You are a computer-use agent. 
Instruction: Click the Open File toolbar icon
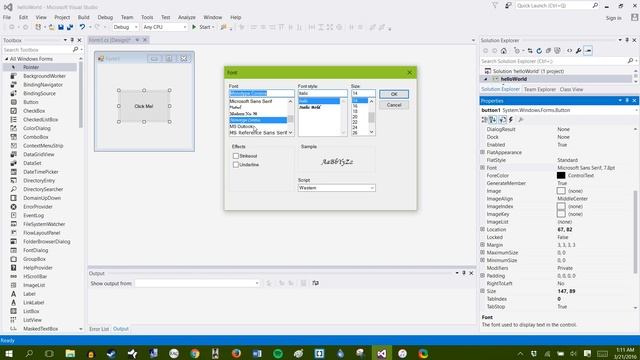pyautogui.click(x=51, y=27)
